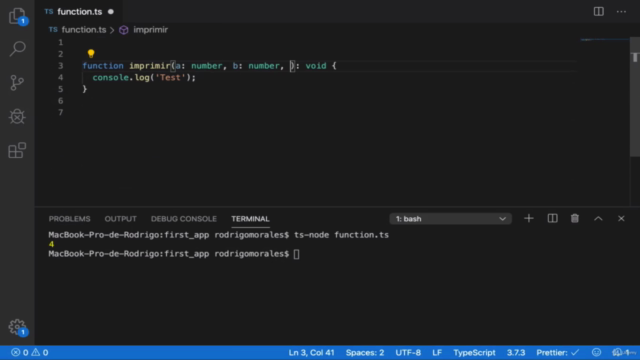The height and width of the screenshot is (360, 640).
Task: Click the feedback smiley icon
Action: tap(596, 352)
